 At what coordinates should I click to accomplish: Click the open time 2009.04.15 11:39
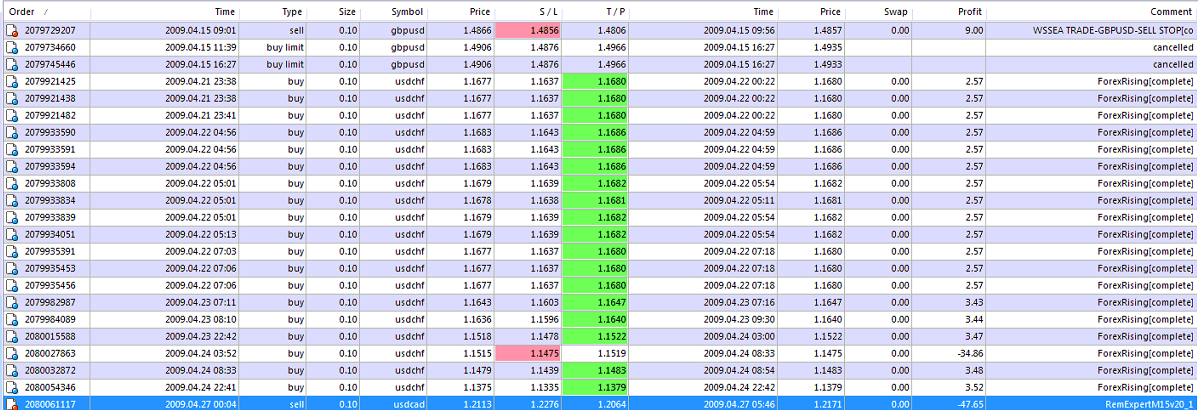click(200, 48)
